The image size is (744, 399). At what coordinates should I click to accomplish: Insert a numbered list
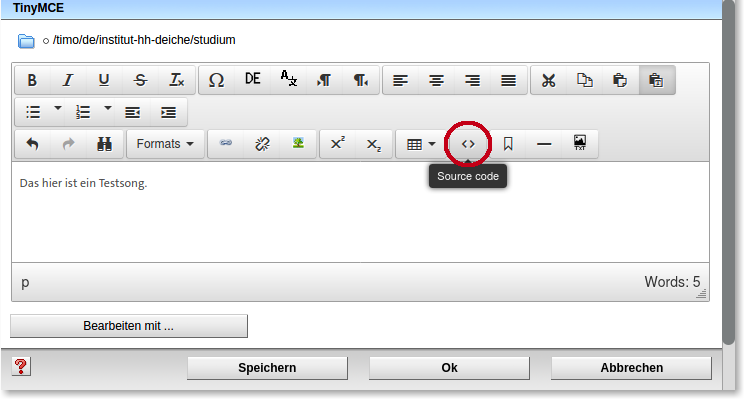(x=83, y=112)
